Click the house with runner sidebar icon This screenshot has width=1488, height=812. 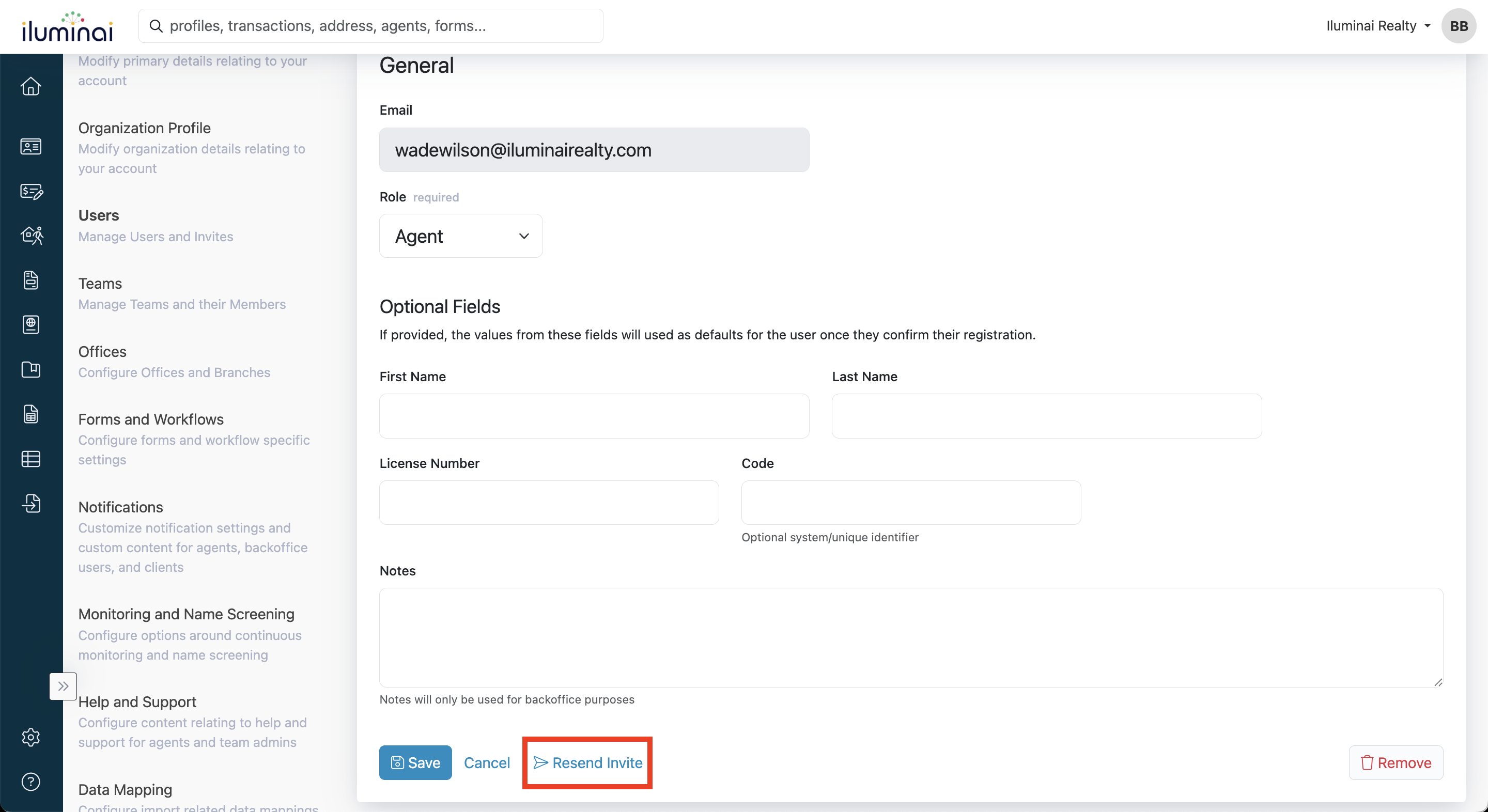coord(32,235)
